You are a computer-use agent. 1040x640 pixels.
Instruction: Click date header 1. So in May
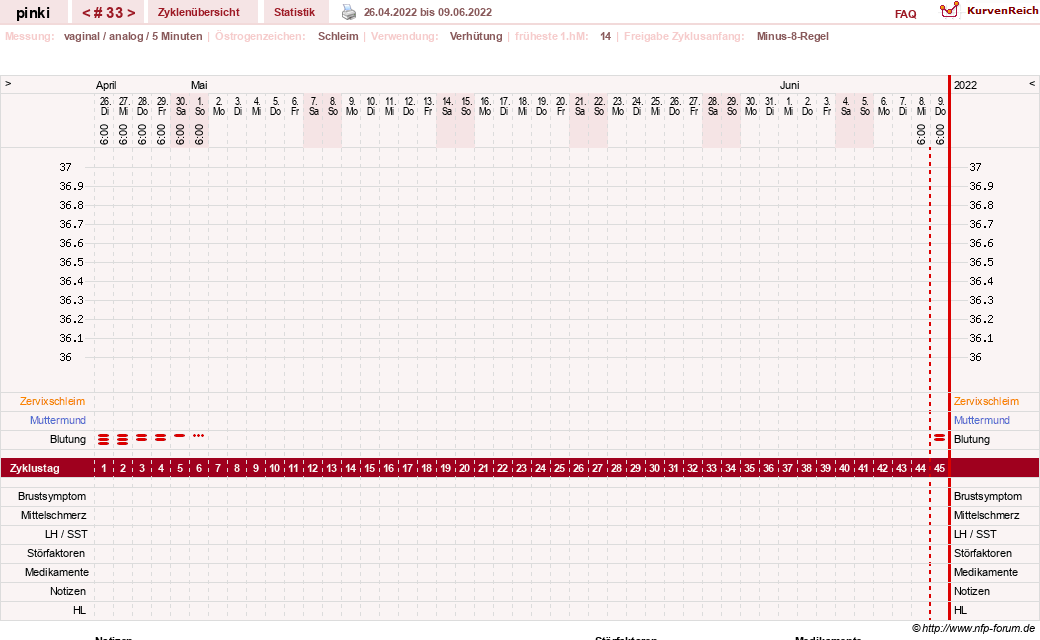pyautogui.click(x=200, y=106)
